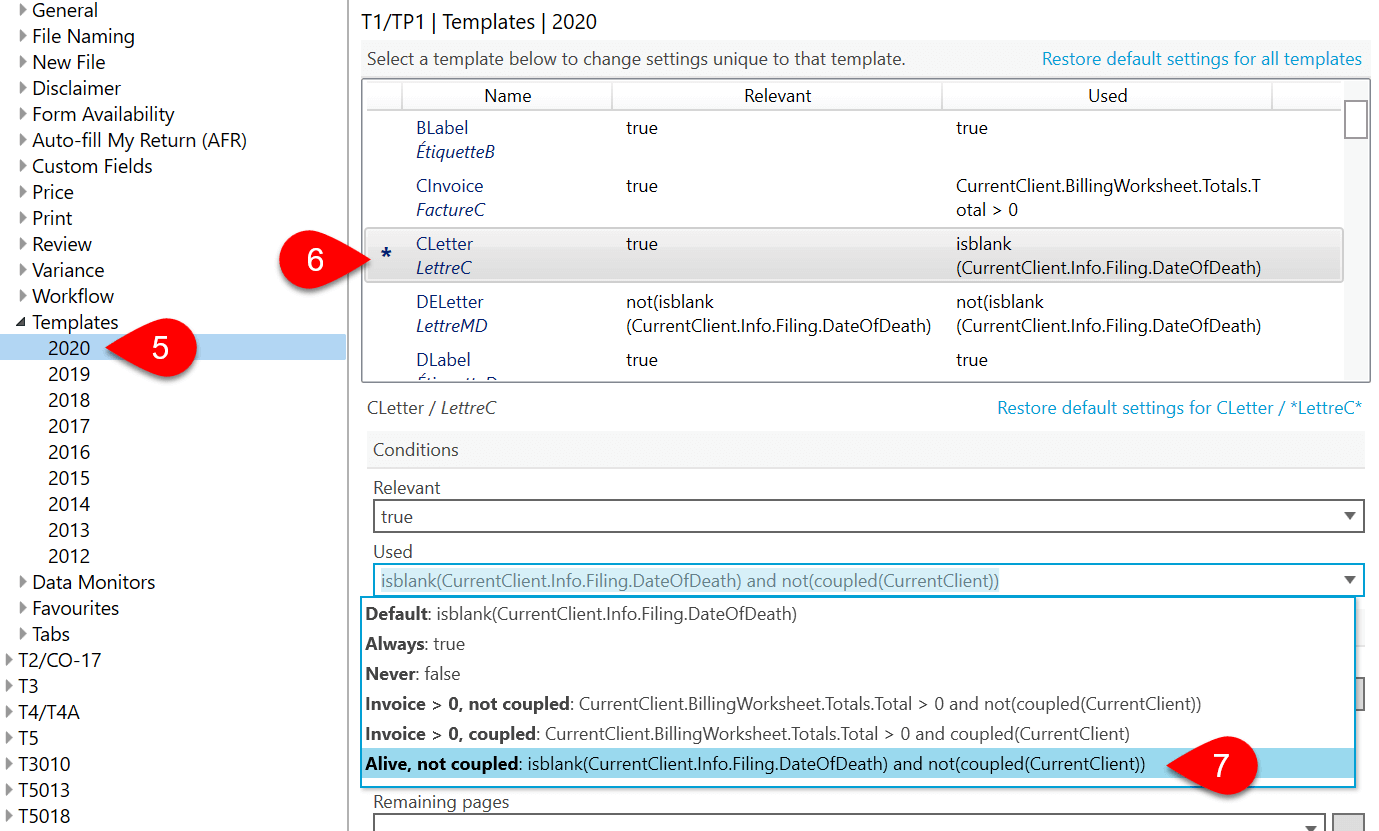Open the Print settings item
1379x831 pixels.
(x=52, y=218)
